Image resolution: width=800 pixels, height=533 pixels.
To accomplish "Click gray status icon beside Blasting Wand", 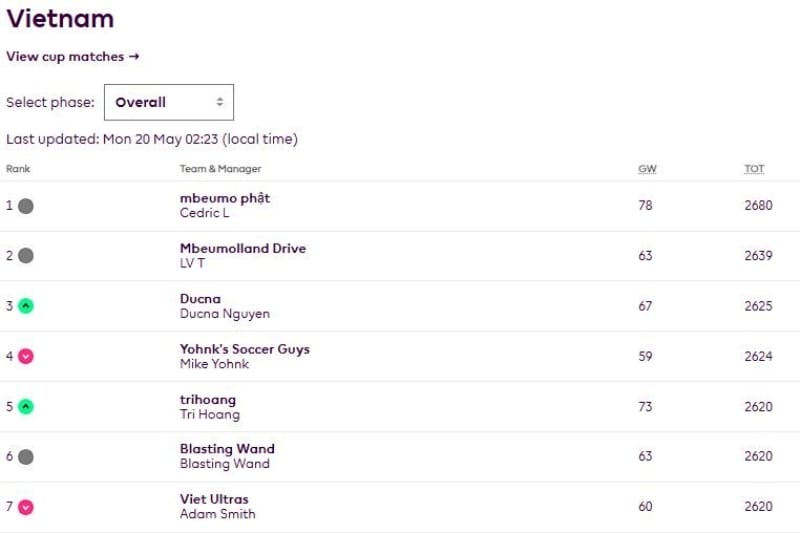I will (26, 456).
